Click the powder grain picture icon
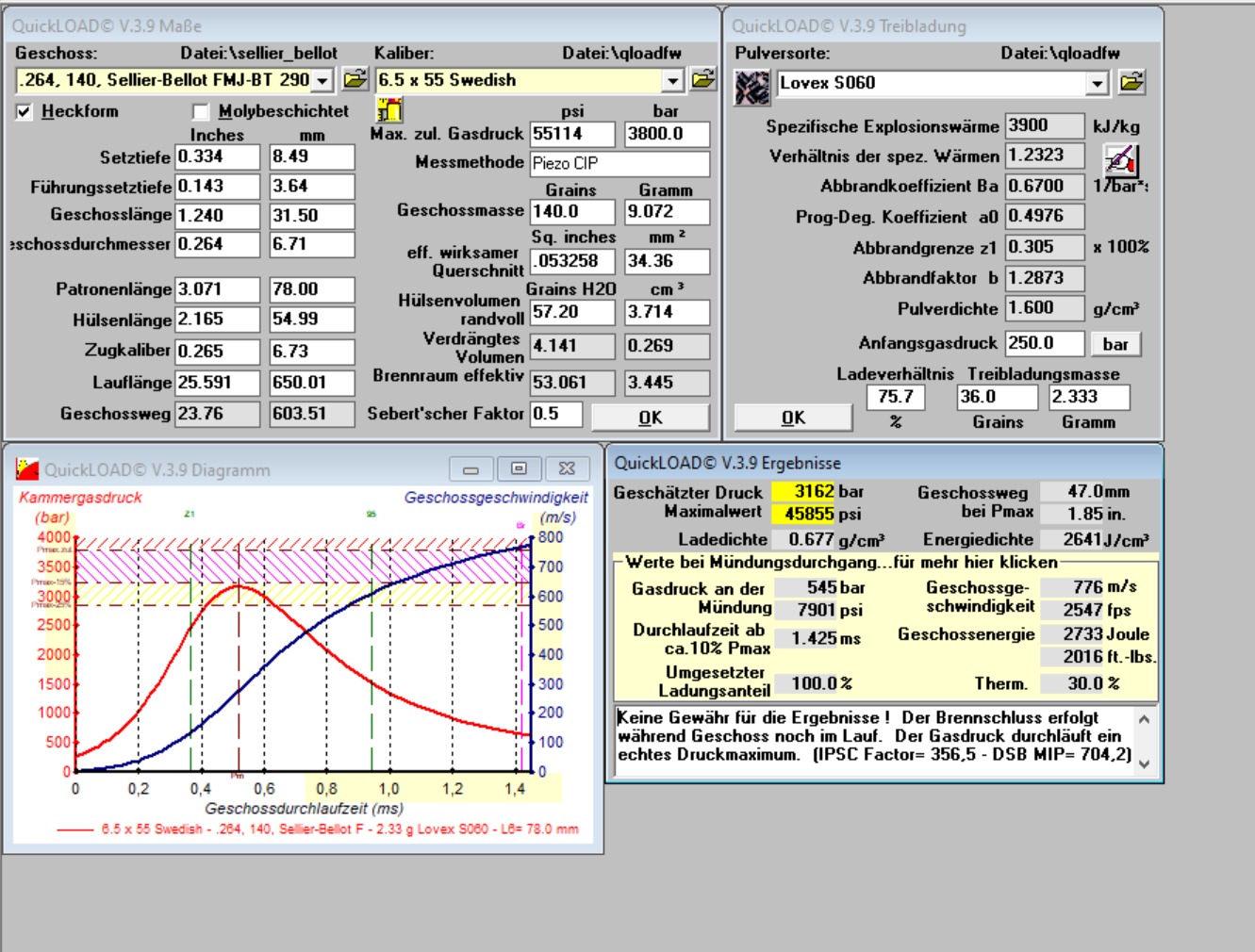1255x952 pixels. (x=752, y=88)
